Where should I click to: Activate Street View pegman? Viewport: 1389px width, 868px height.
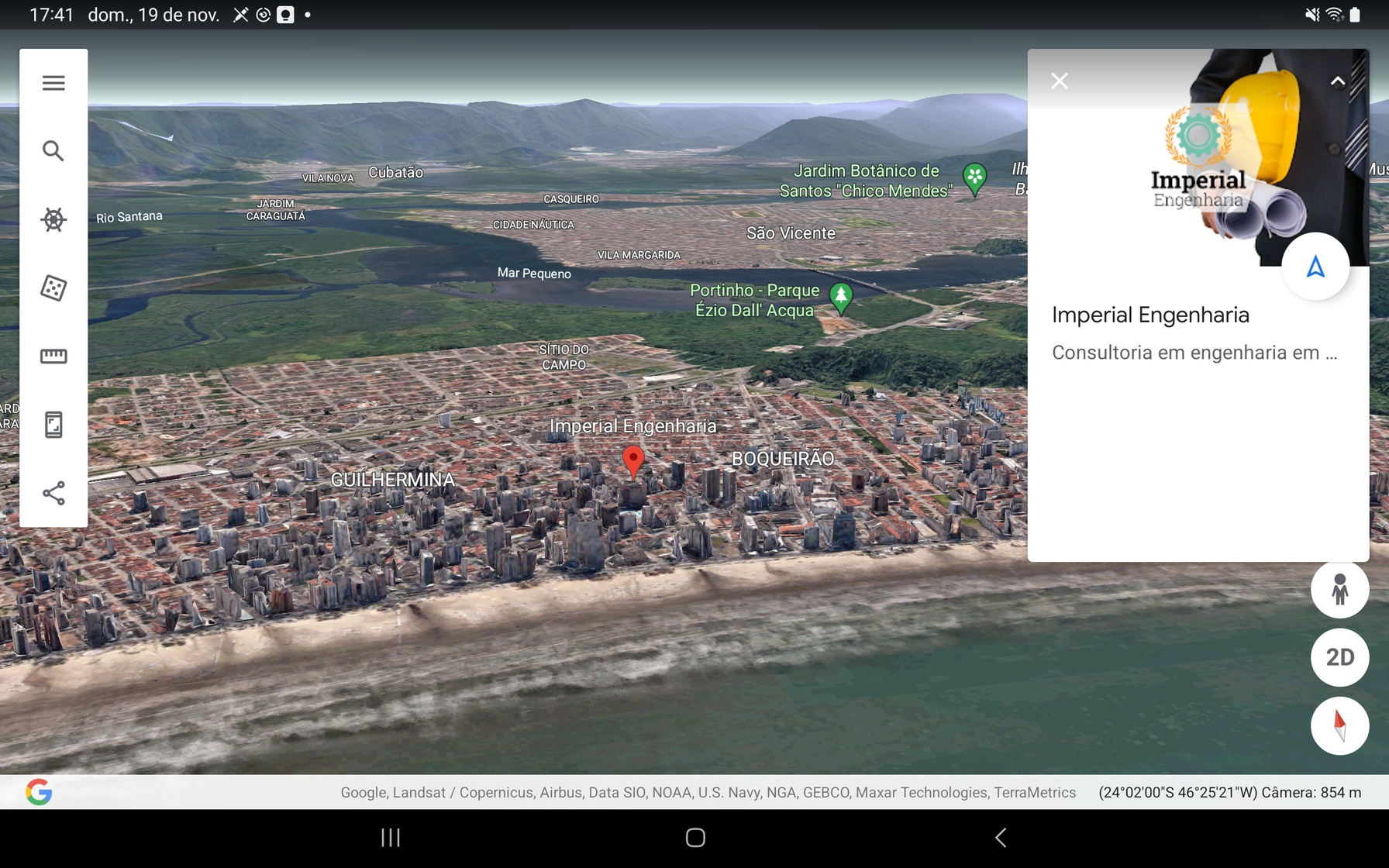(x=1339, y=590)
